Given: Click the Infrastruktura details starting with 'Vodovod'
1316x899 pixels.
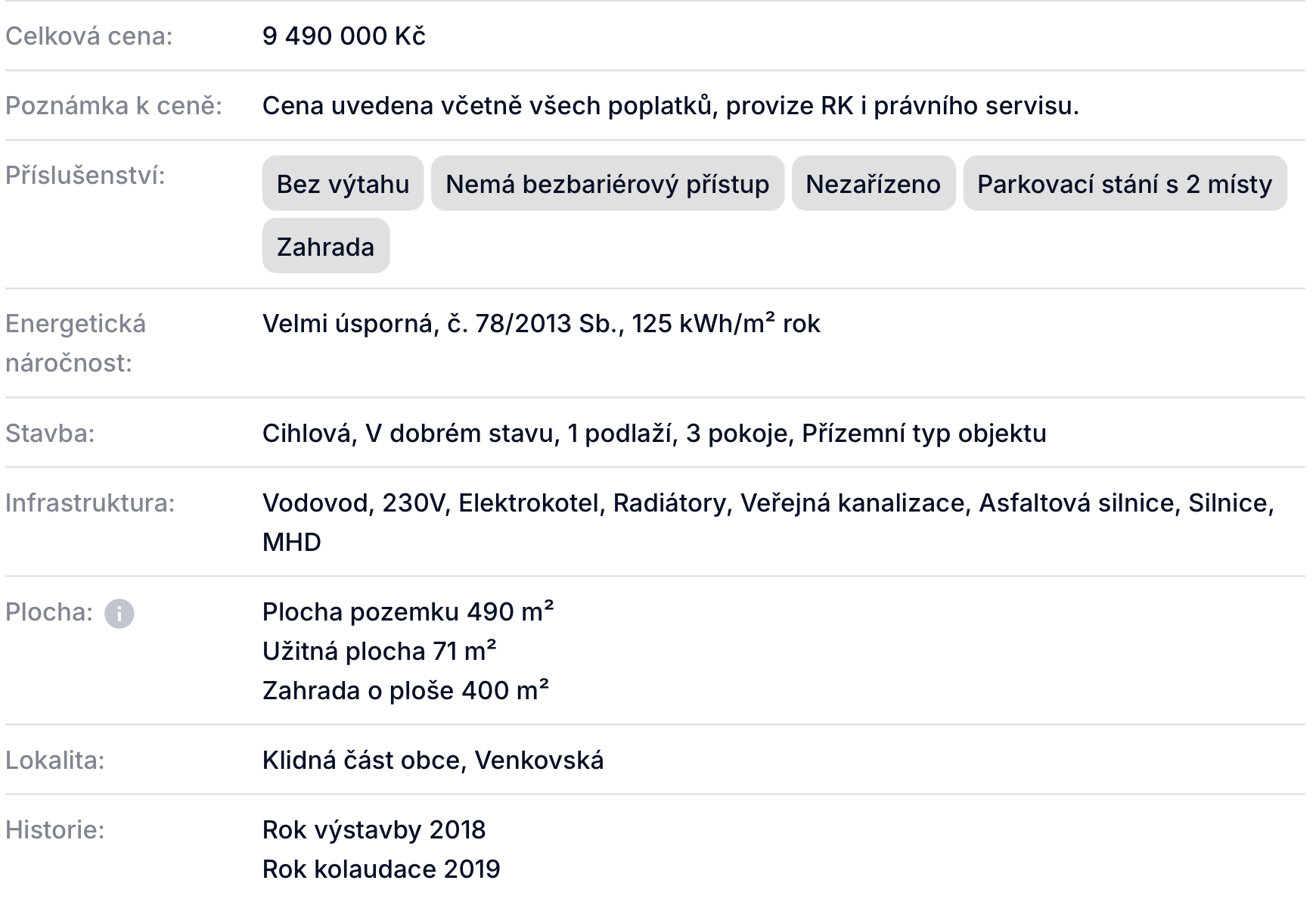Looking at the screenshot, I should (768, 503).
